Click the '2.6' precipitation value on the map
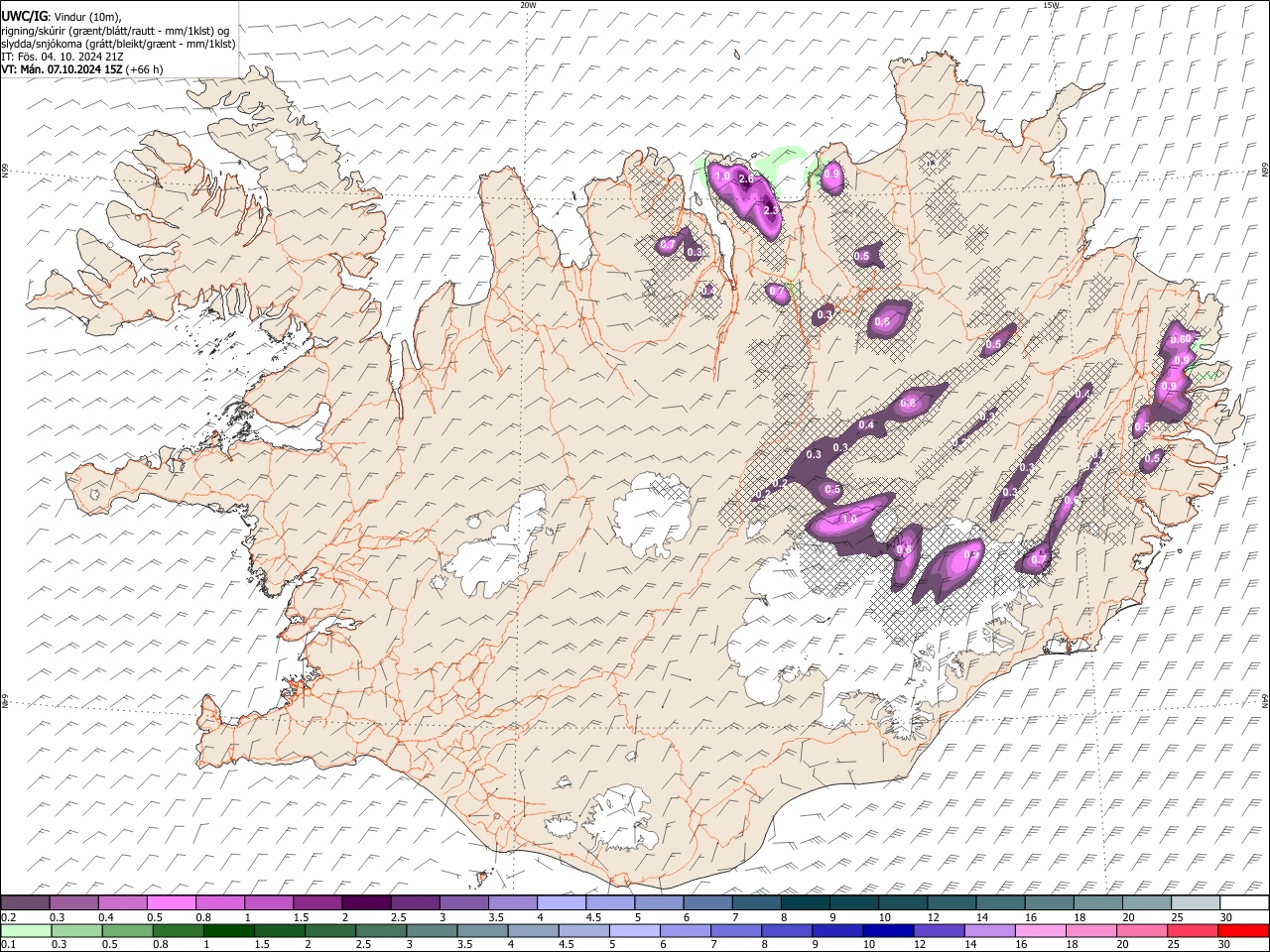 (x=747, y=178)
